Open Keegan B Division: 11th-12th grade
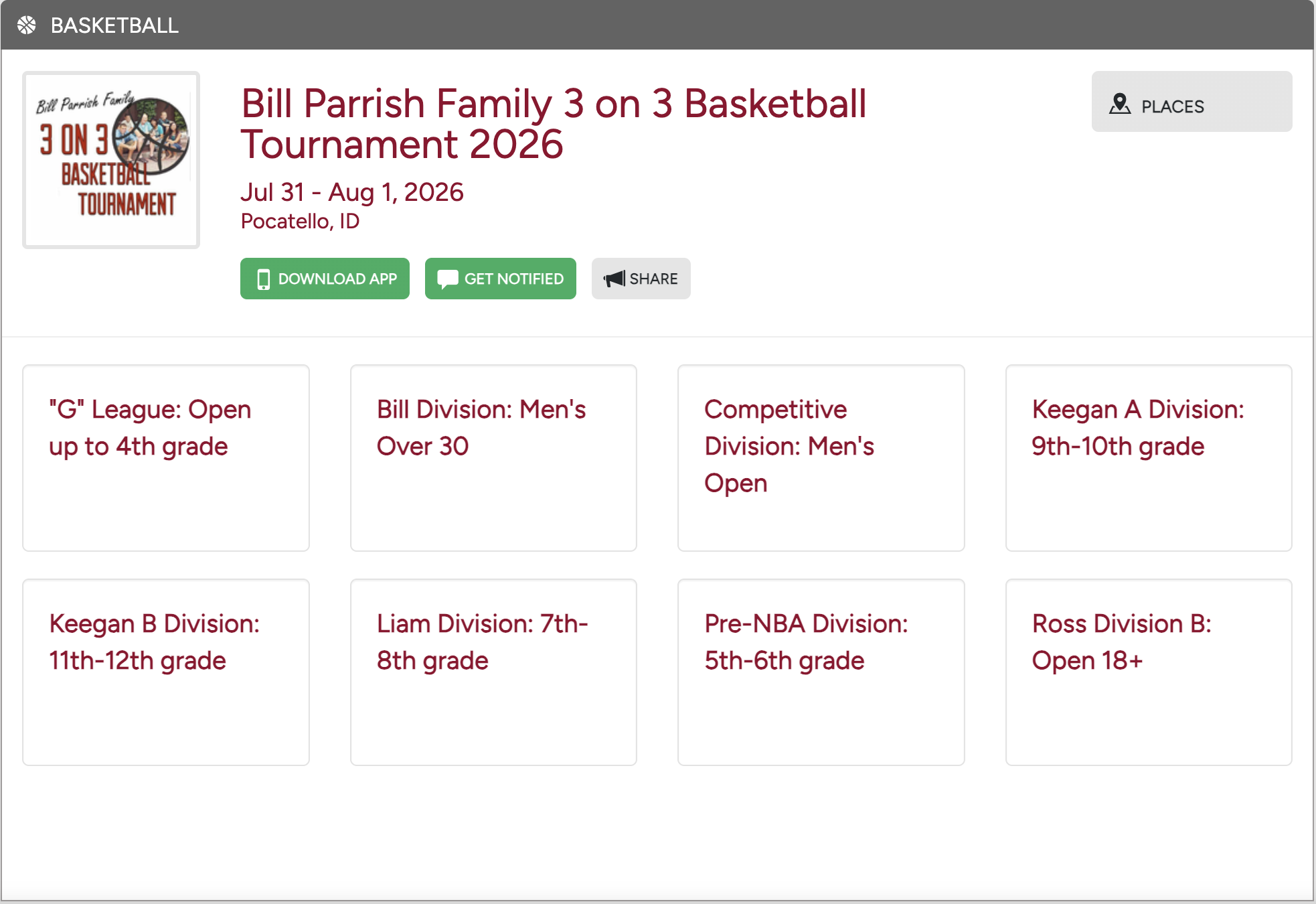 (166, 672)
